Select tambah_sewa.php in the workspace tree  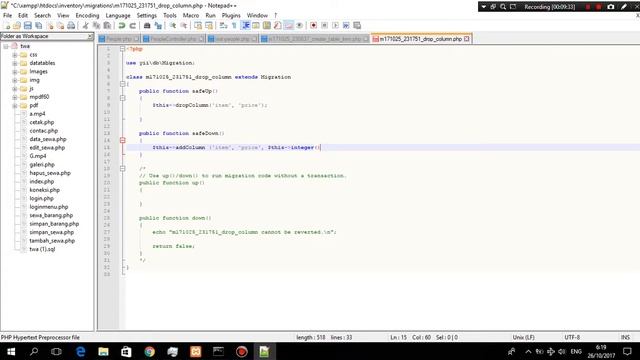coord(52,241)
